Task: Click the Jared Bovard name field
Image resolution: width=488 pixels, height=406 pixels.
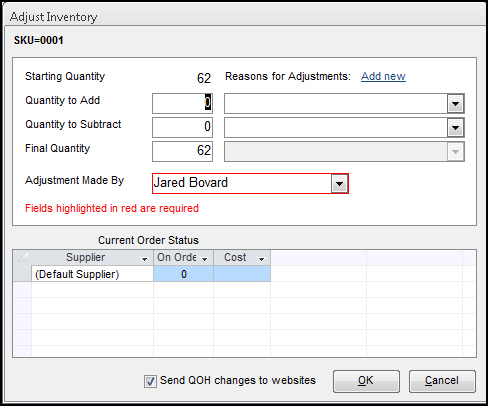Action: (x=242, y=183)
